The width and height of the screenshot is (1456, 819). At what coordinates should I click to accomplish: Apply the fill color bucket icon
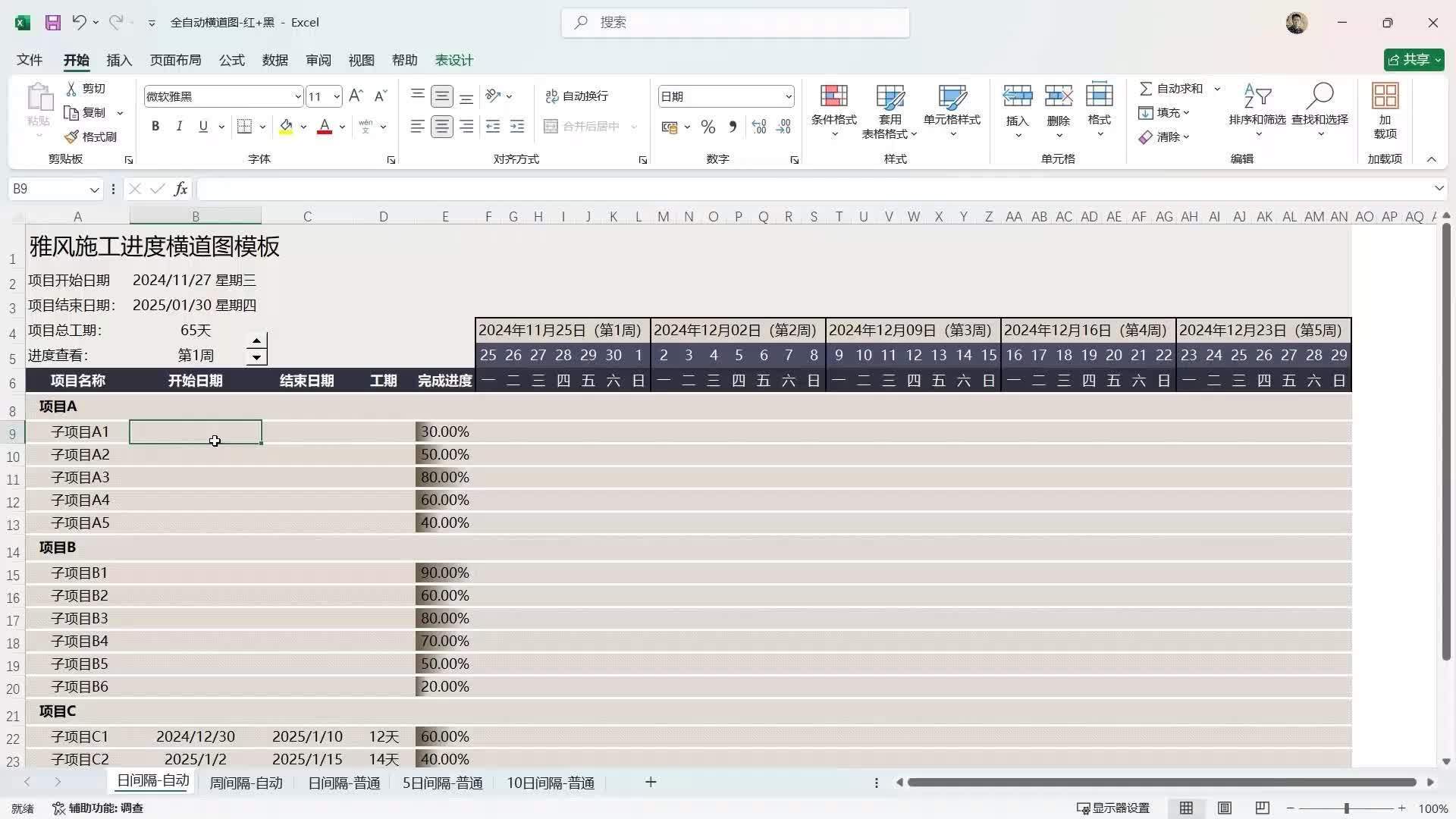click(x=286, y=127)
